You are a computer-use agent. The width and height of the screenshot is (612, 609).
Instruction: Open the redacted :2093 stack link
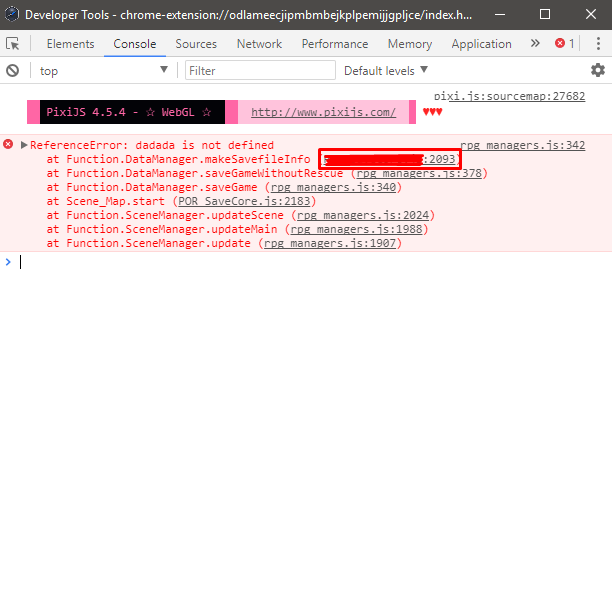389,159
